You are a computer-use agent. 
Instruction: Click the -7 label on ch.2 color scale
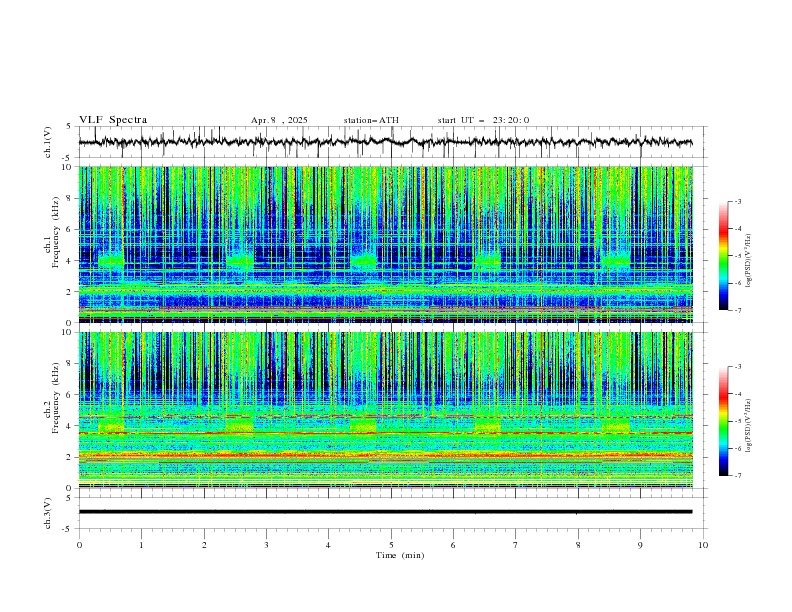coord(738,476)
